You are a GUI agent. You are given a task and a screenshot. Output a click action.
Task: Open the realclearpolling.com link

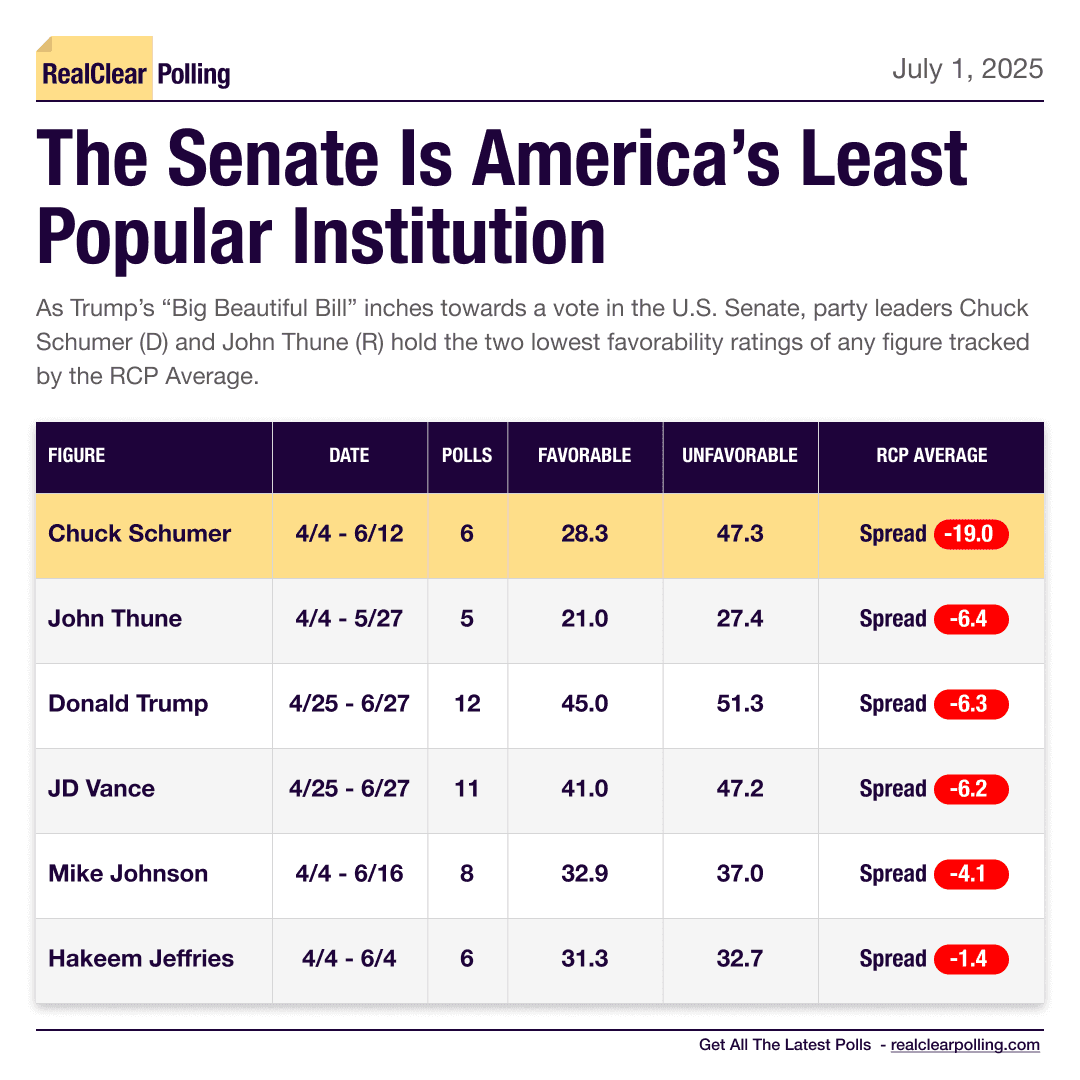(x=964, y=1045)
